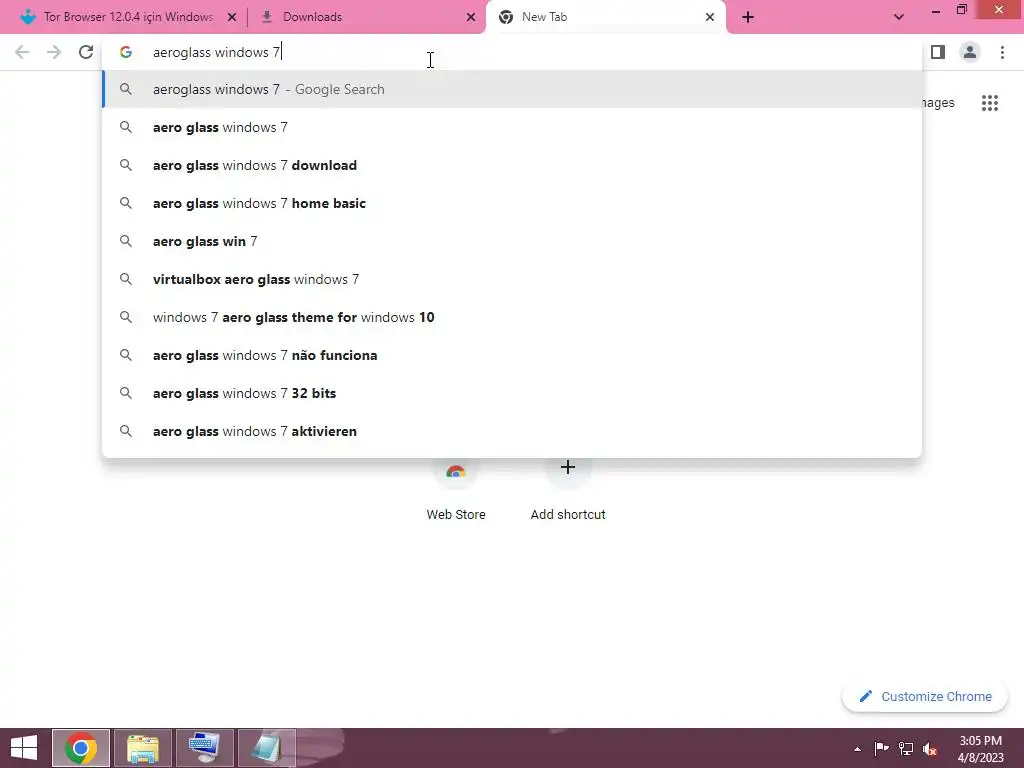The image size is (1024, 768).
Task: Open the Chrome profile avatar
Action: (x=970, y=52)
